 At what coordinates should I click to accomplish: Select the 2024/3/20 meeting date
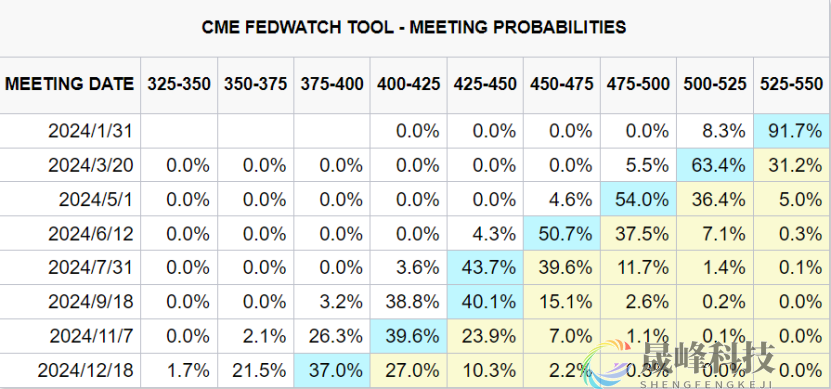[x=91, y=165]
